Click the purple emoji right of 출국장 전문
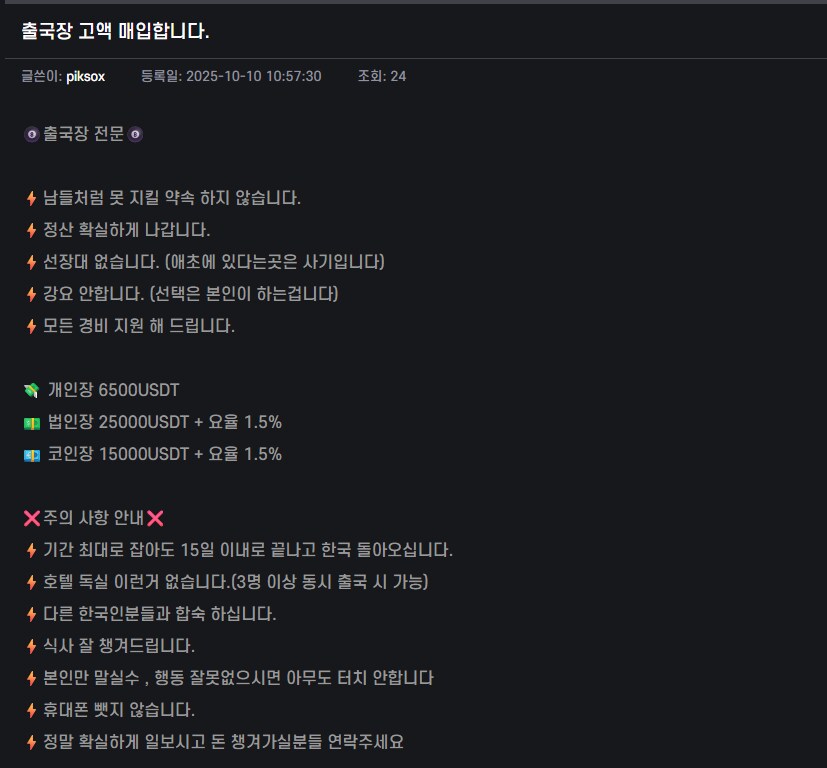 coord(135,134)
